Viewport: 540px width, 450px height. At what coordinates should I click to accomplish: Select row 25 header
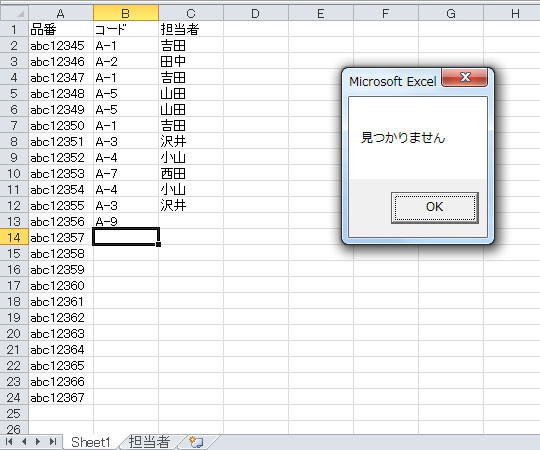(14, 414)
